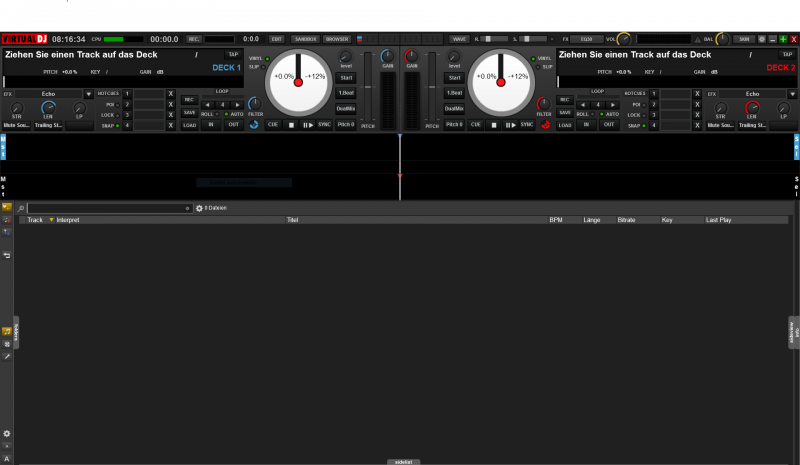Toggle LOCK indicator on Deck 1
The height and width of the screenshot is (465, 800).
coord(118,115)
